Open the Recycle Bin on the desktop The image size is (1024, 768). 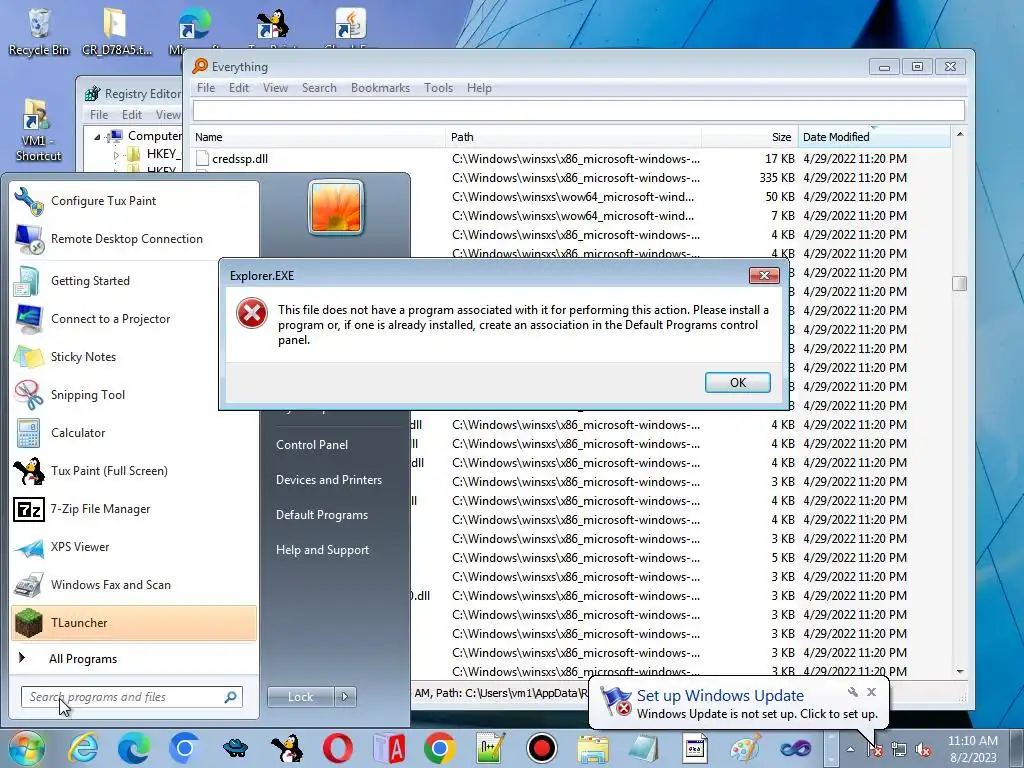(x=39, y=31)
